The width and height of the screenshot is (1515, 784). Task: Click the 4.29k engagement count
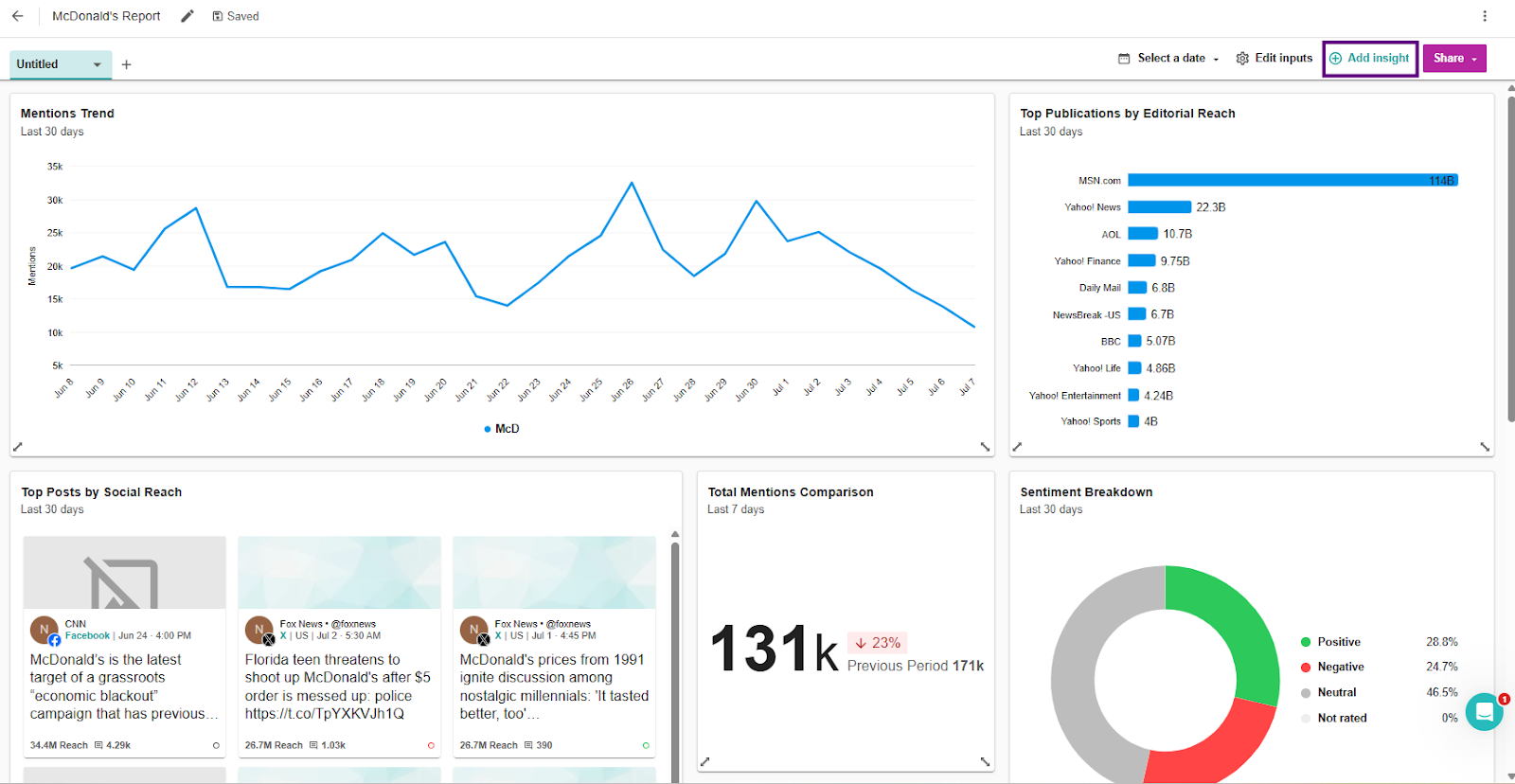[113, 745]
